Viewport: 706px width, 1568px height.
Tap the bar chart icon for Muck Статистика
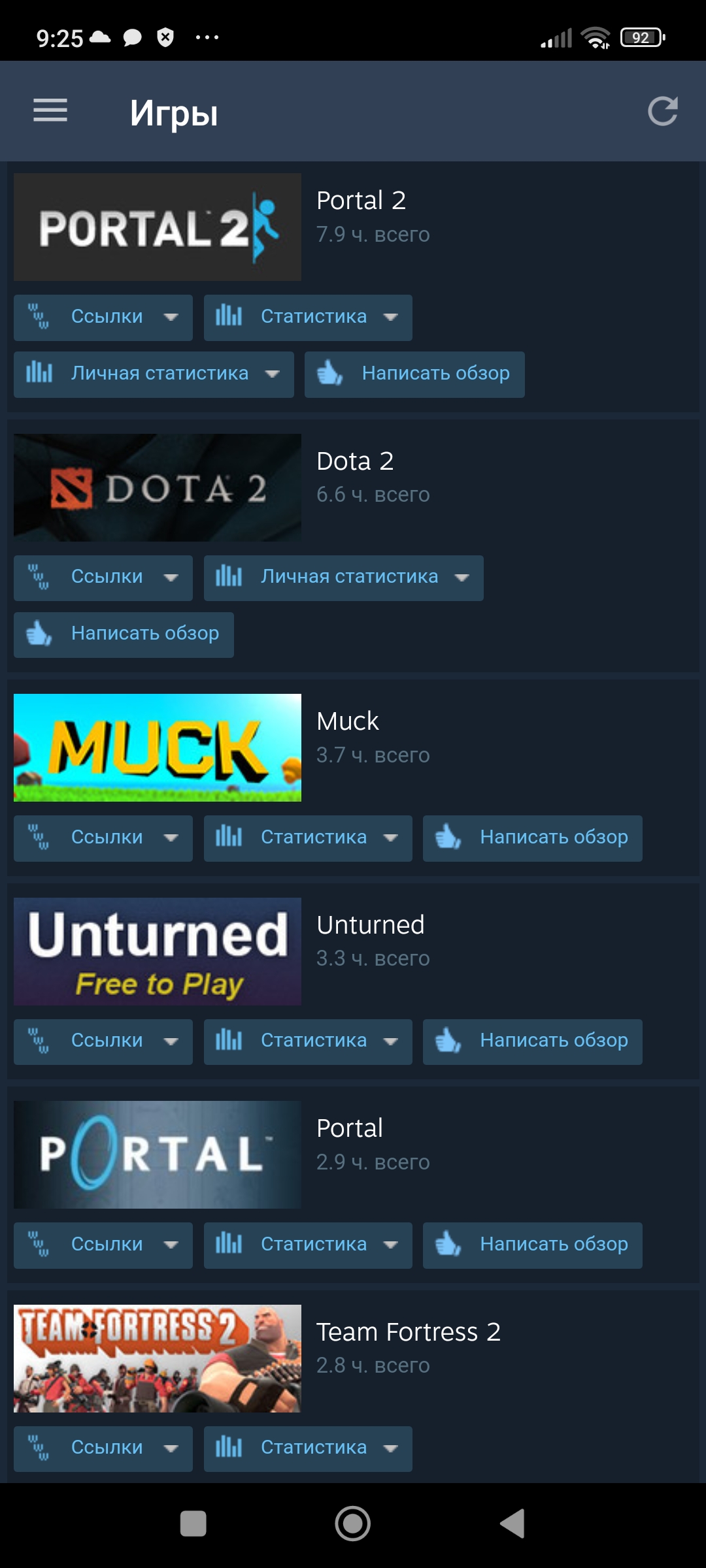pos(229,836)
